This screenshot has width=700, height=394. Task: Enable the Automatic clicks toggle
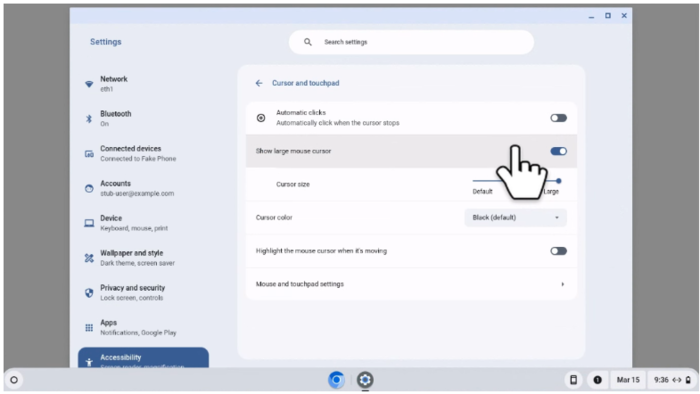click(x=558, y=118)
